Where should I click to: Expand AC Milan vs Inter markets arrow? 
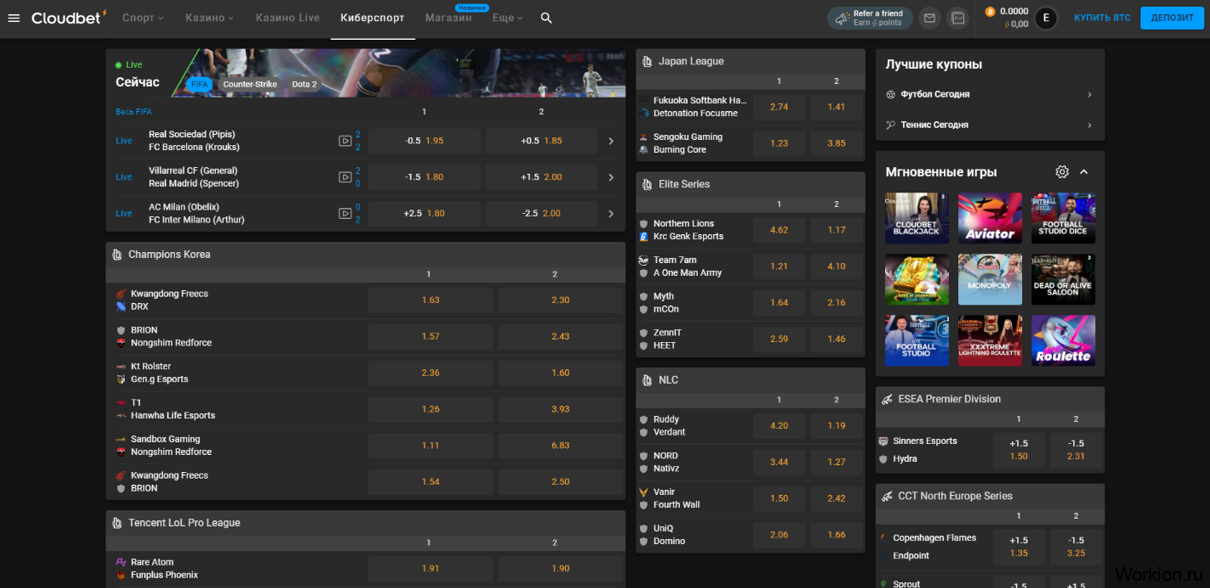point(611,213)
